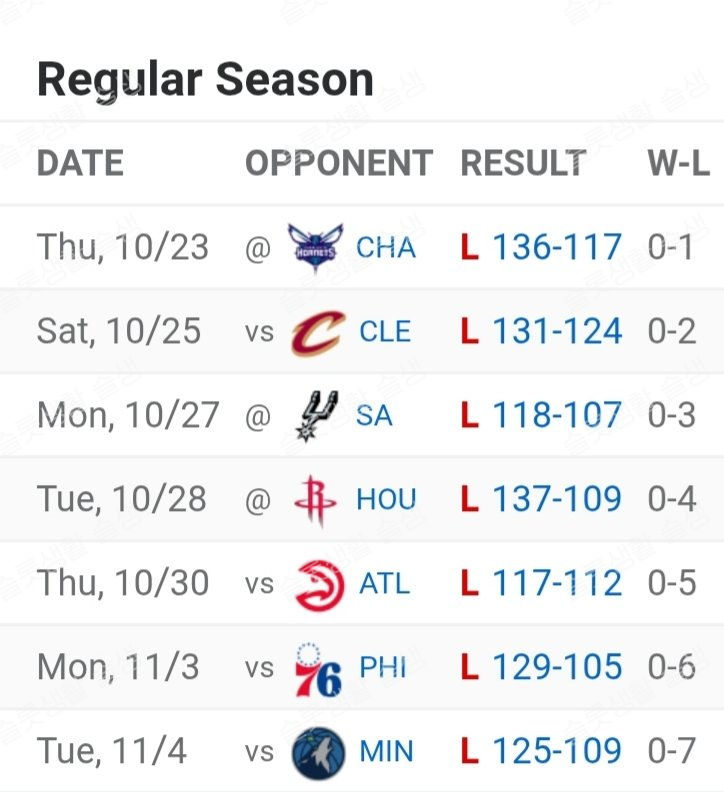Viewport: 724px width, 792px height.
Task: View the 117-112 game result
Action: [556, 583]
